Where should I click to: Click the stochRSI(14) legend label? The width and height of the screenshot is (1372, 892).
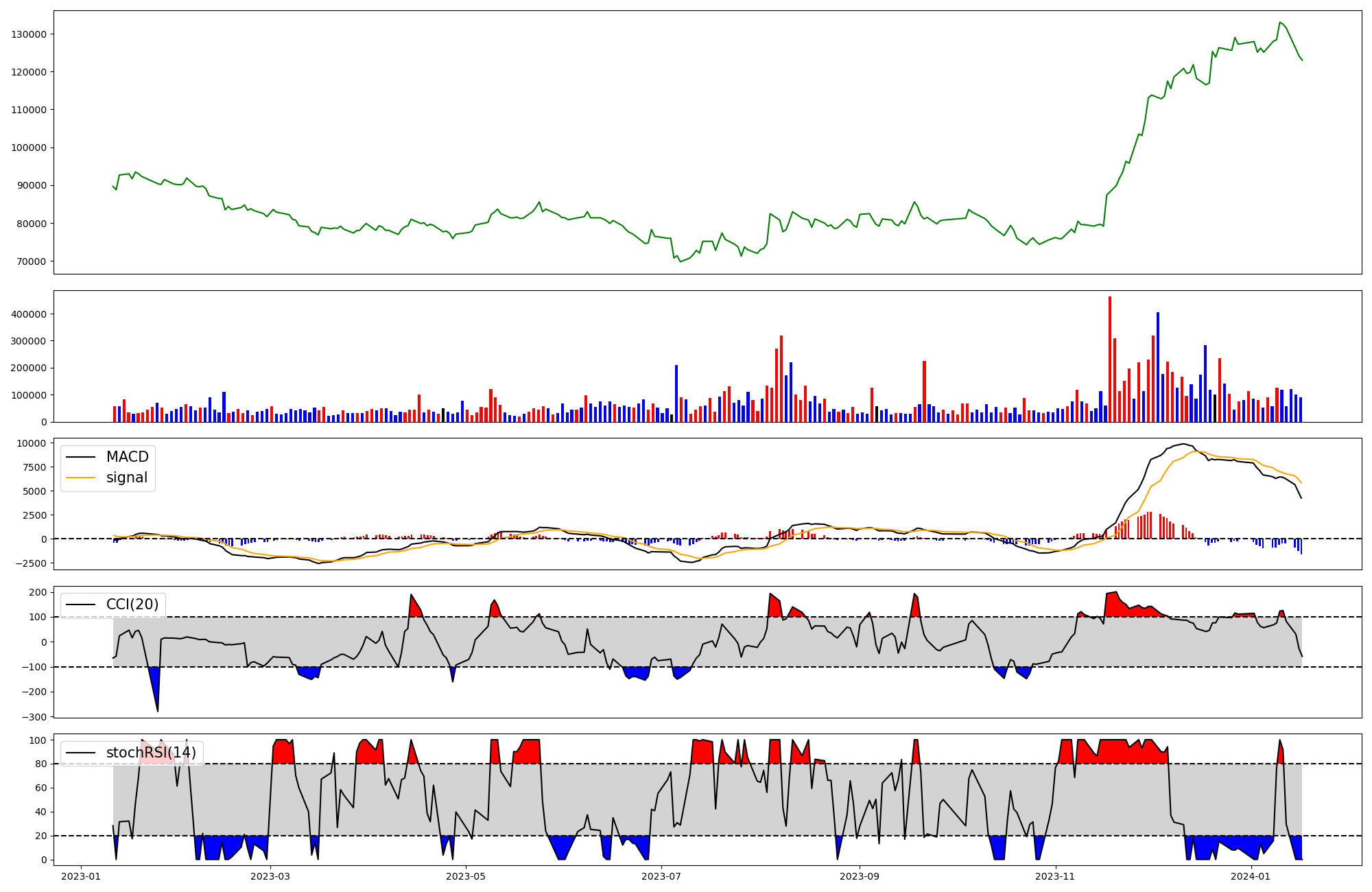pos(151,753)
